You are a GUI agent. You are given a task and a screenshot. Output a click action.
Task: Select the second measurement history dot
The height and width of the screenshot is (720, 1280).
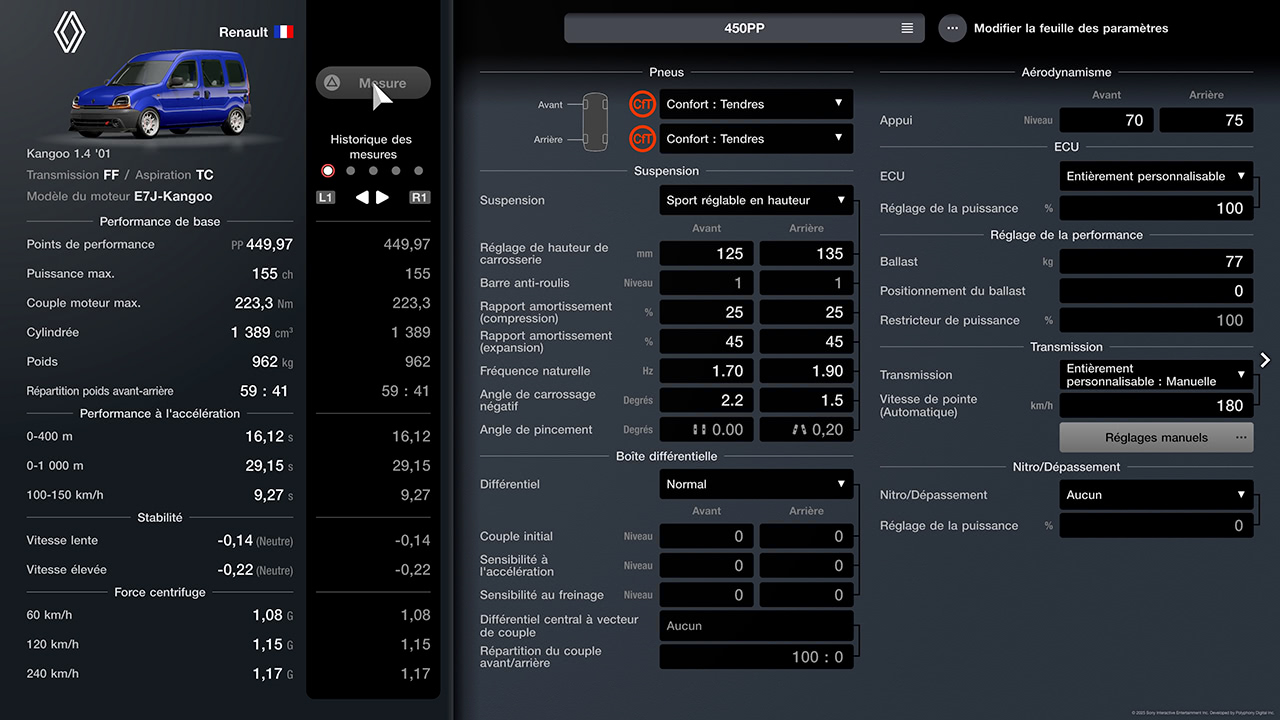coord(350,171)
